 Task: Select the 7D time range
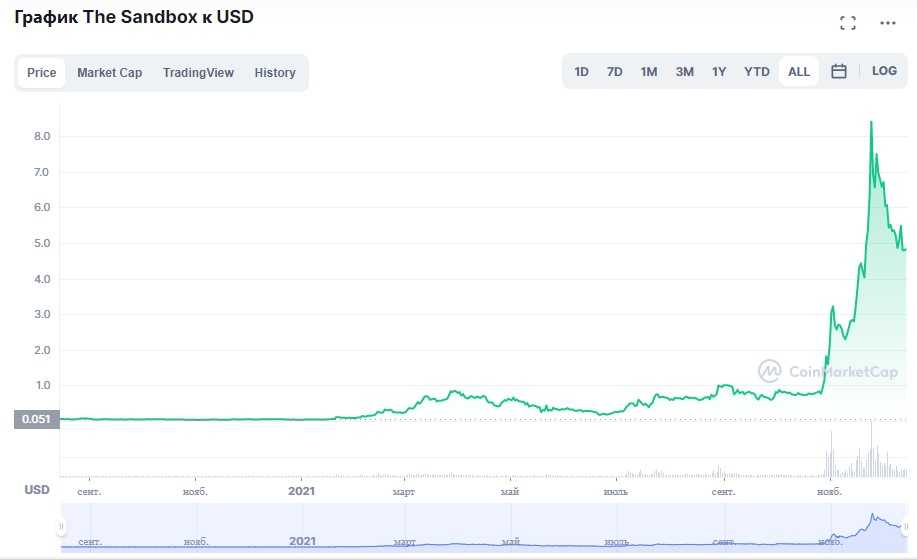click(x=615, y=72)
